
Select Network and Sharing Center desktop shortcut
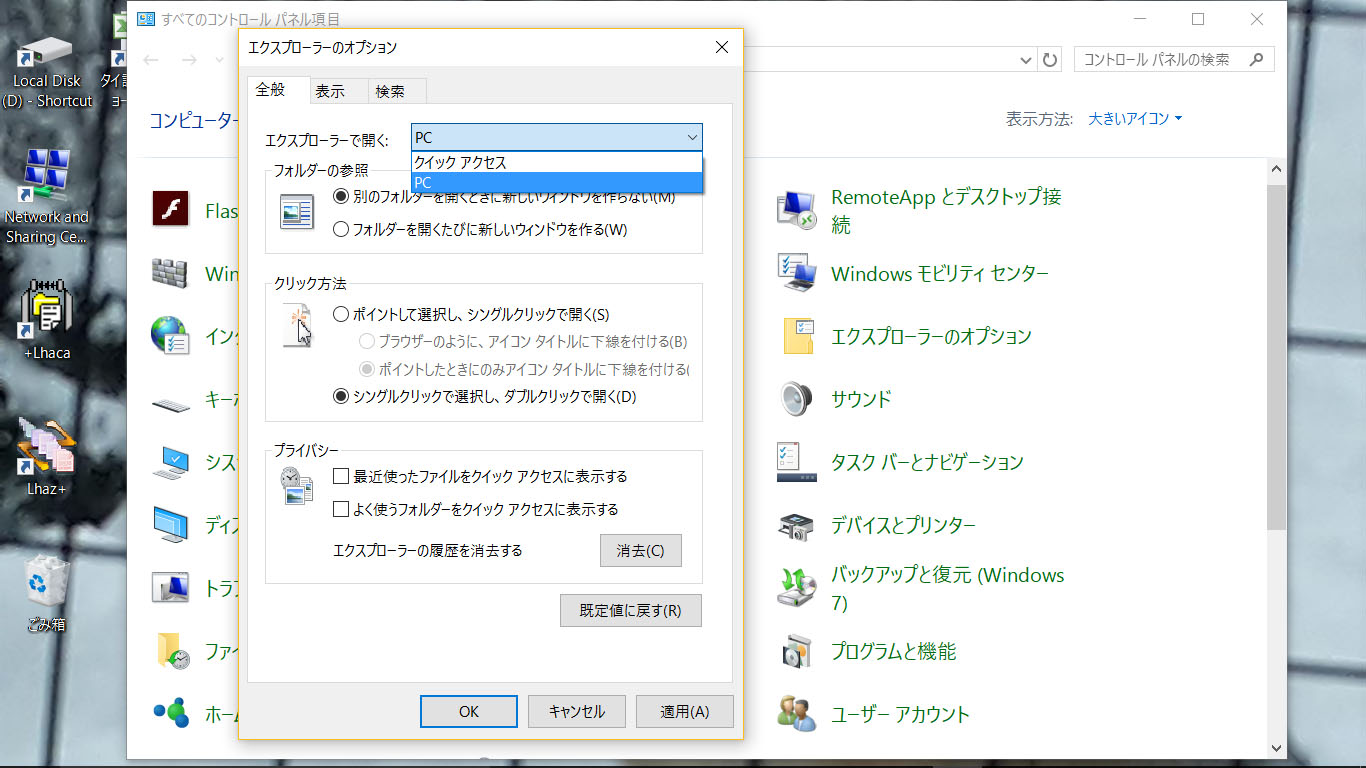[x=46, y=197]
